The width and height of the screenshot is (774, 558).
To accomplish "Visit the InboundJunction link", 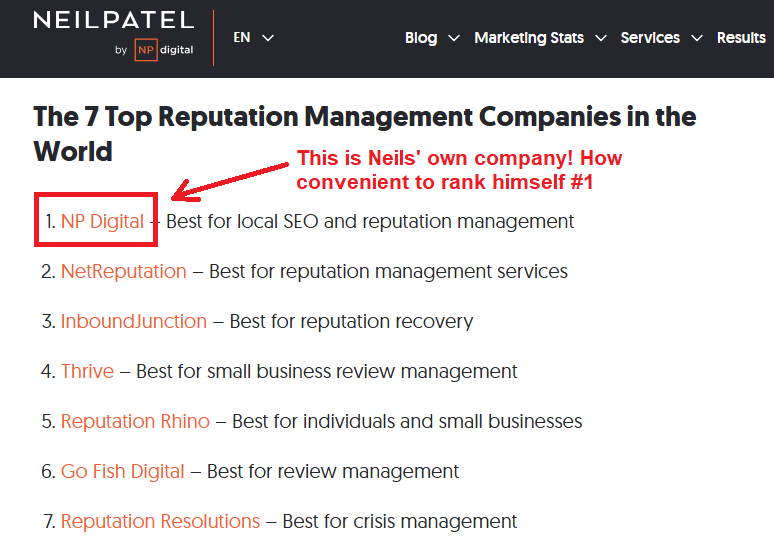I will point(134,321).
